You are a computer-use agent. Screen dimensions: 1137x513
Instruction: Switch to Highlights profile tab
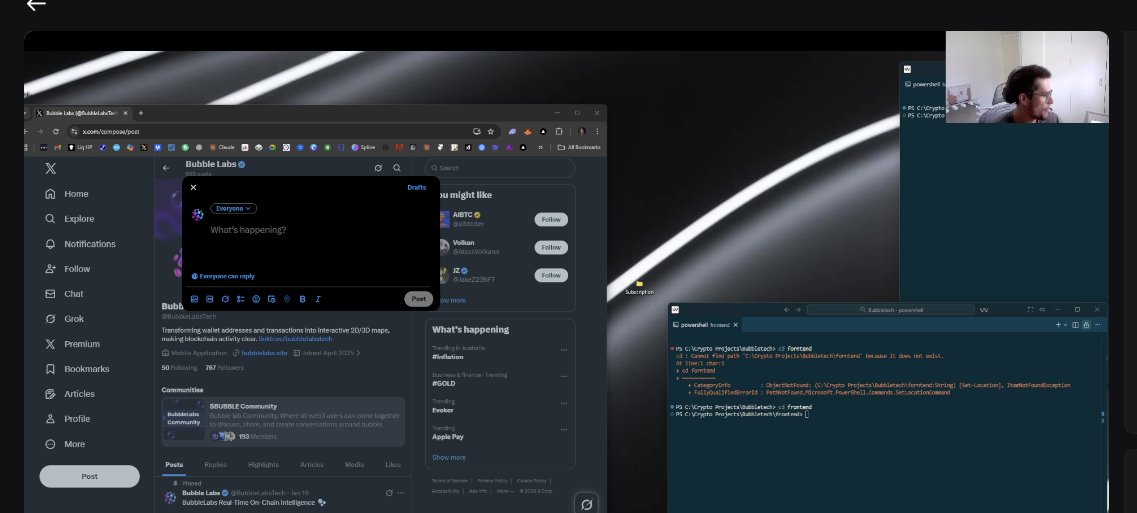263,464
